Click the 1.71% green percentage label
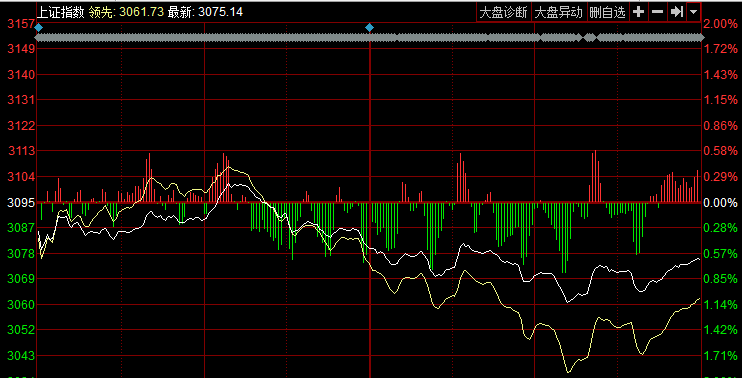The image size is (742, 378). pyautogui.click(x=720, y=355)
